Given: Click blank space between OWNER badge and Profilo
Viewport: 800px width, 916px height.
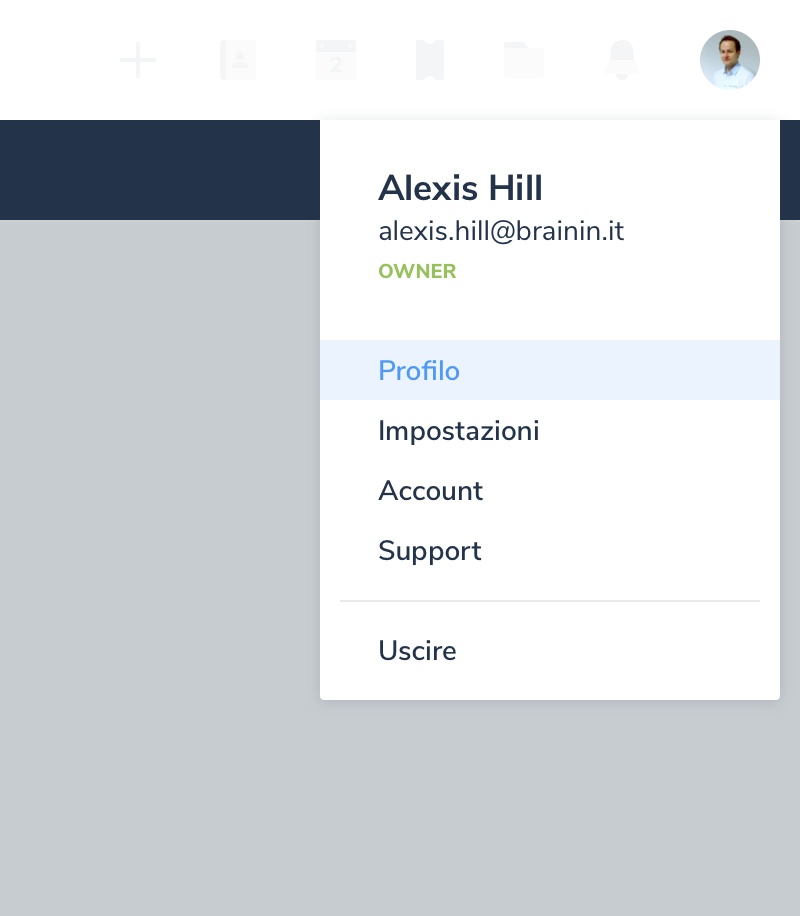Looking at the screenshot, I should tap(550, 312).
